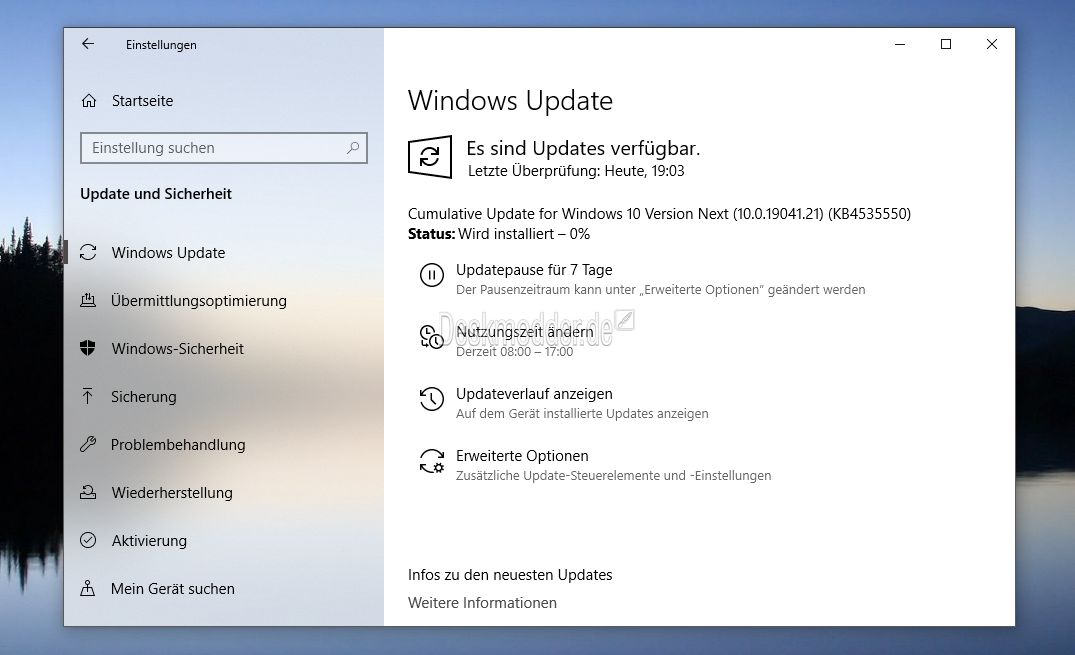Click the Pausenzeitraum description text
Image resolution: width=1075 pixels, height=655 pixels.
pos(660,289)
